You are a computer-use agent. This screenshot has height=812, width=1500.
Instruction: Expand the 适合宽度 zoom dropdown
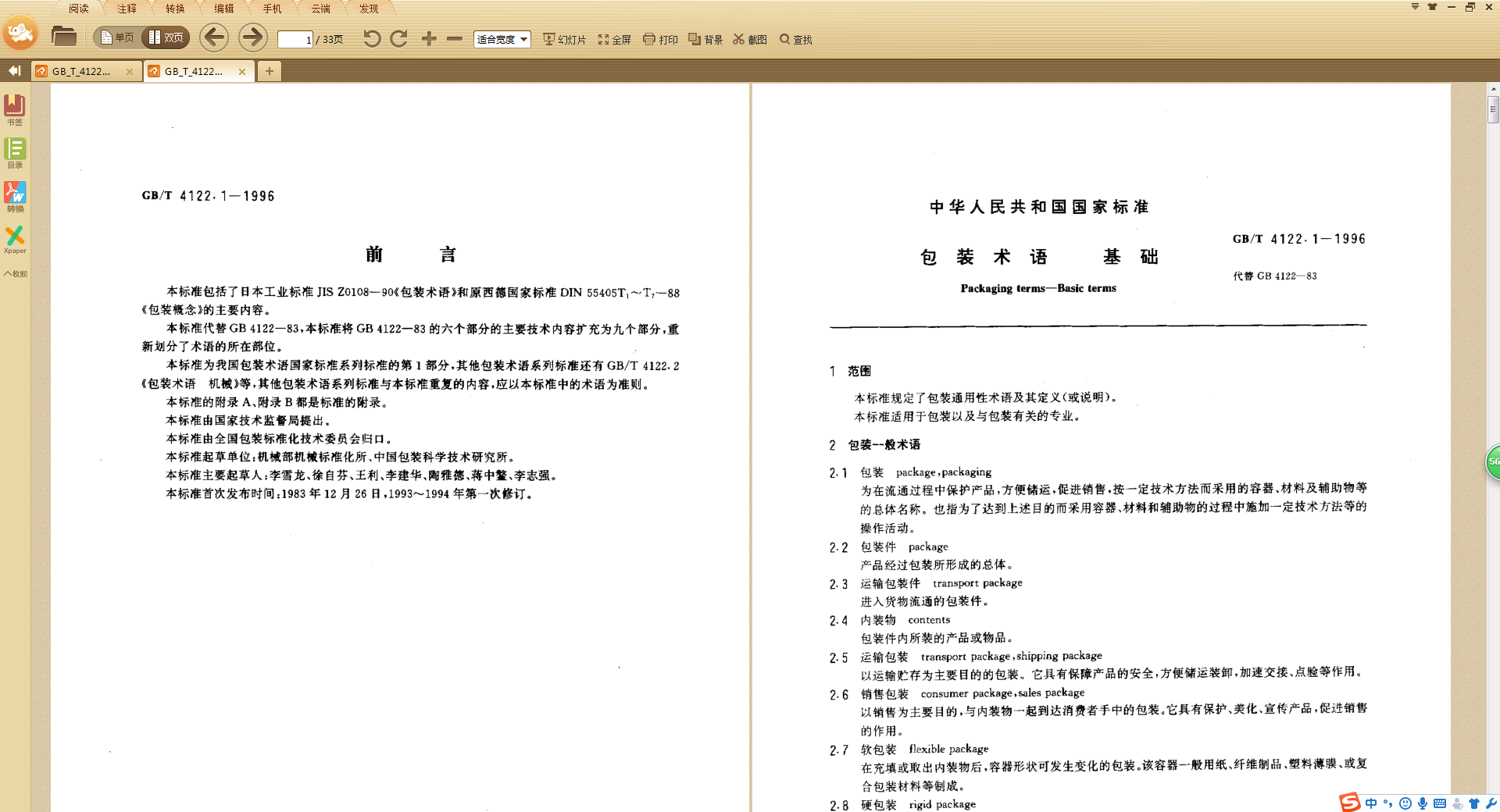tap(523, 39)
